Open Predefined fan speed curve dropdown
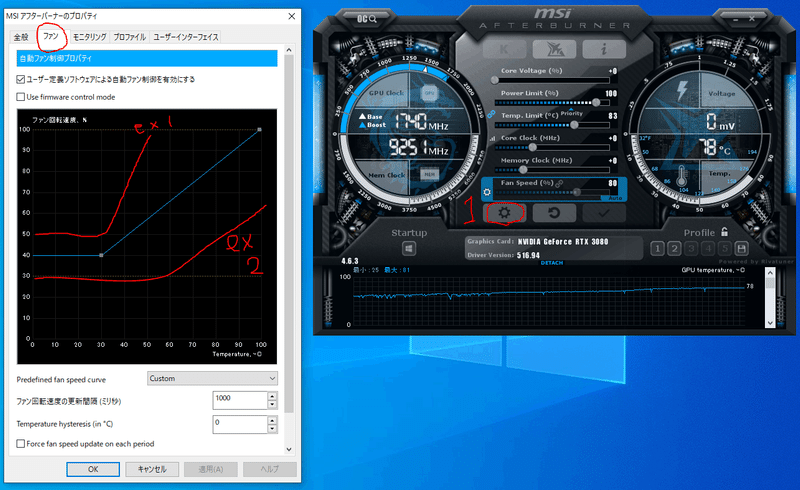This screenshot has width=800, height=490. click(x=212, y=378)
